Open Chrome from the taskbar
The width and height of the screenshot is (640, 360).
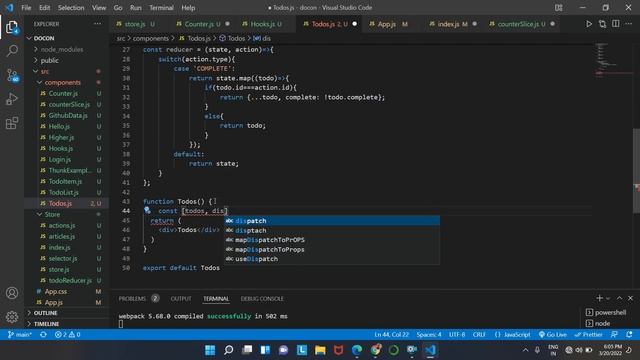click(x=376, y=350)
